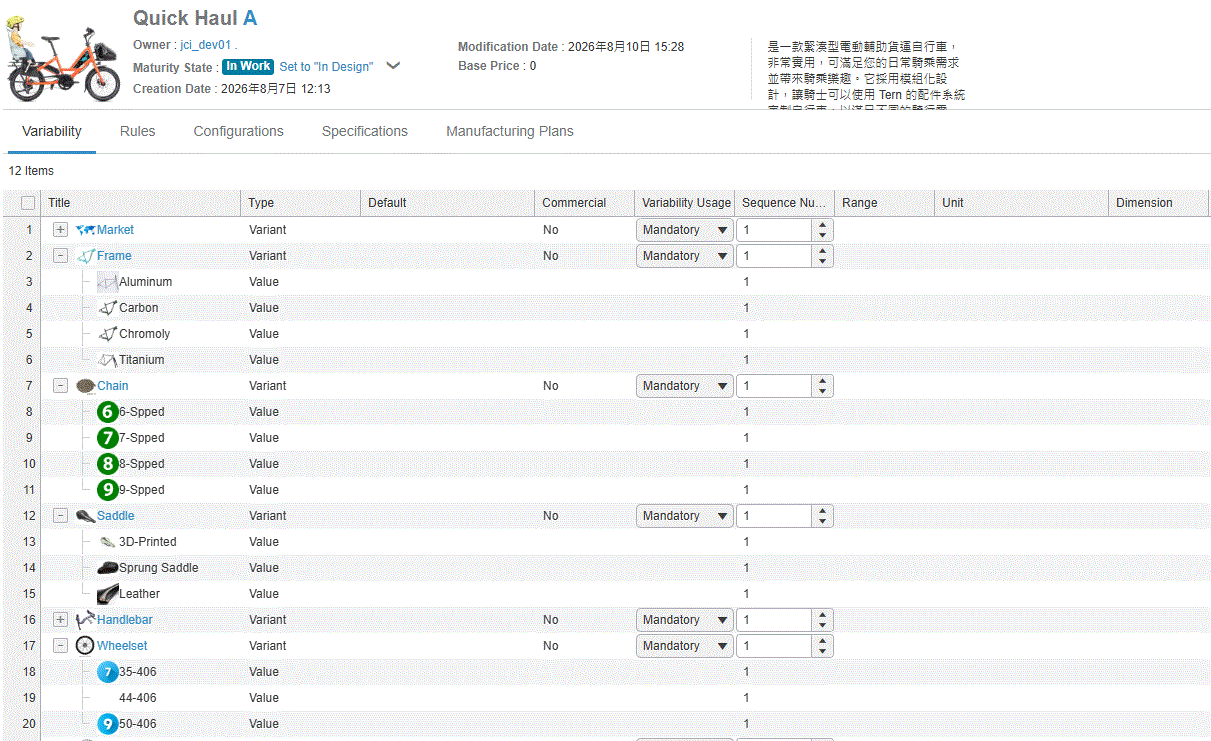Click the Chain variant icon
The width and height of the screenshot is (1211, 741).
(x=86, y=386)
